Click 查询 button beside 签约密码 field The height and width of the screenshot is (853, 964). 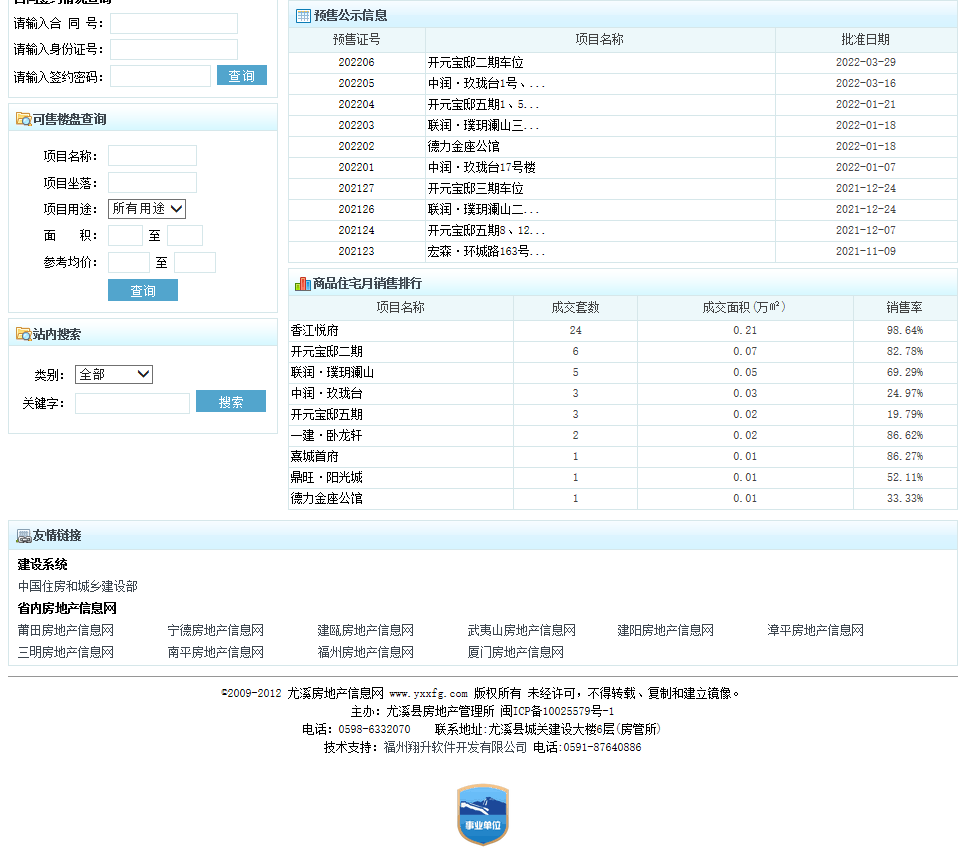click(x=241, y=76)
